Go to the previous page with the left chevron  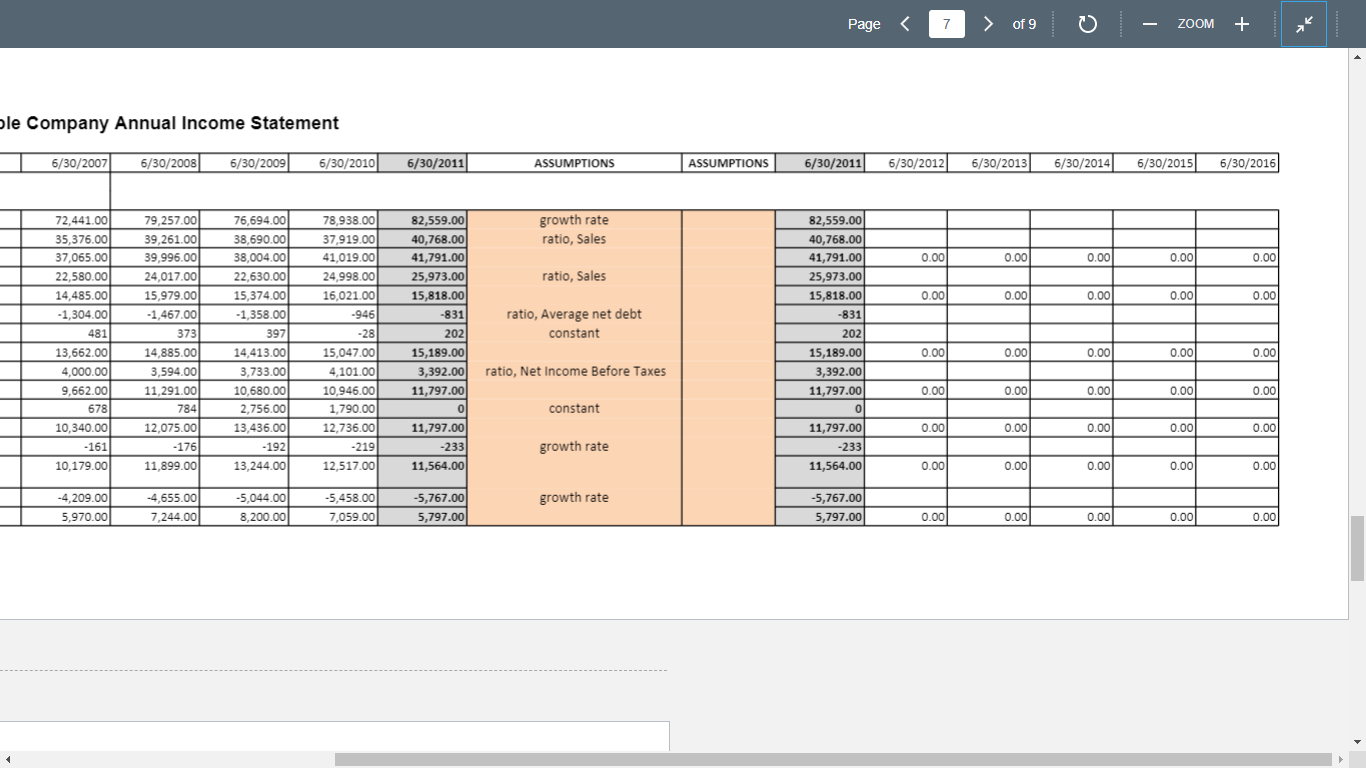905,24
